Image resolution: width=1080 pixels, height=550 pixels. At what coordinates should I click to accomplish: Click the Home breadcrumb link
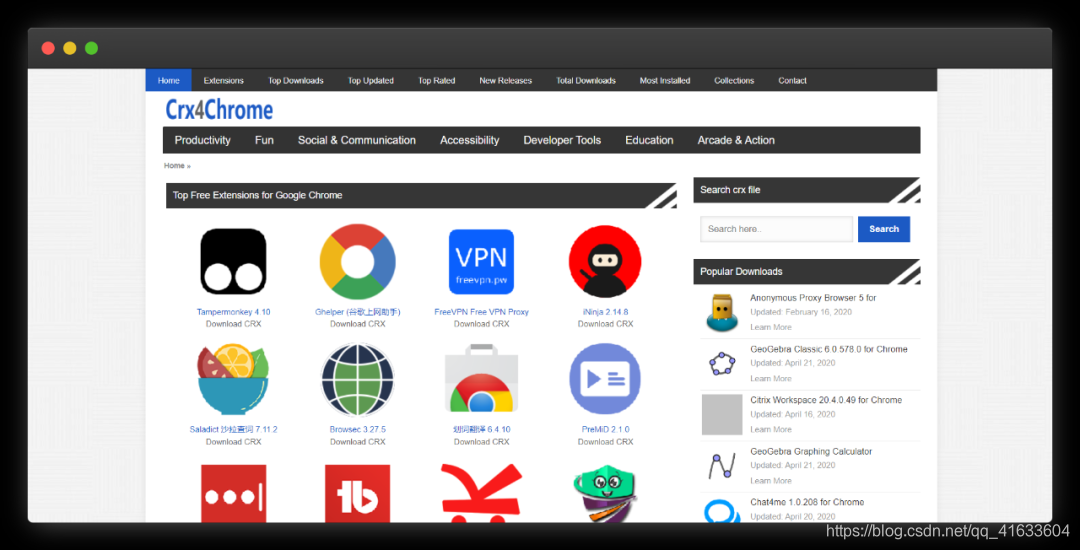coord(174,166)
